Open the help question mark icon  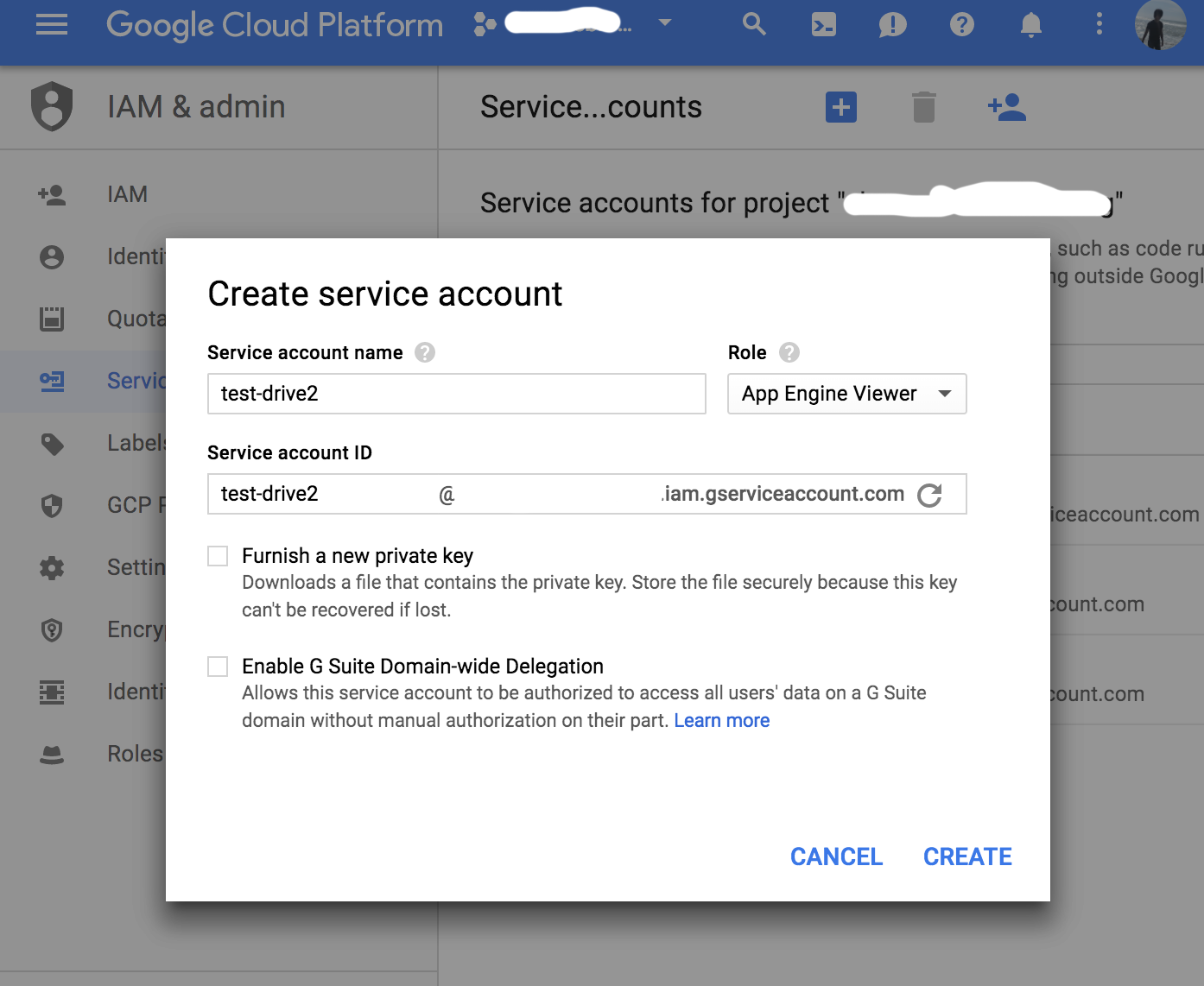(961, 24)
